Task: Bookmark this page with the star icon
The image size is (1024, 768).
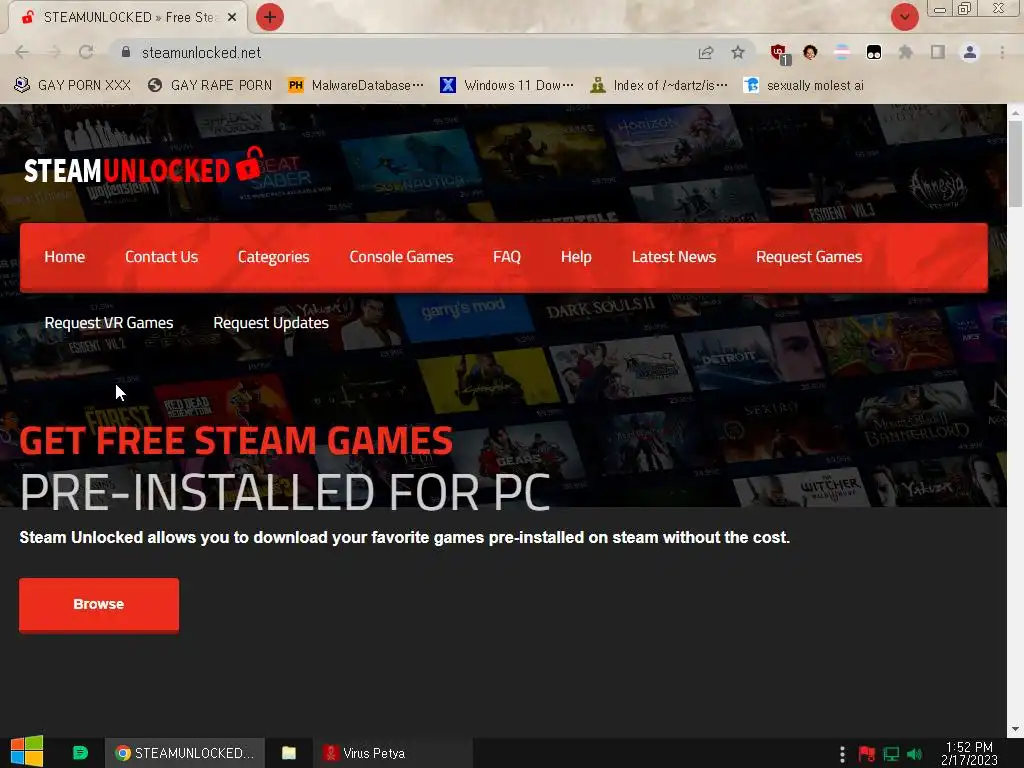Action: point(738,52)
